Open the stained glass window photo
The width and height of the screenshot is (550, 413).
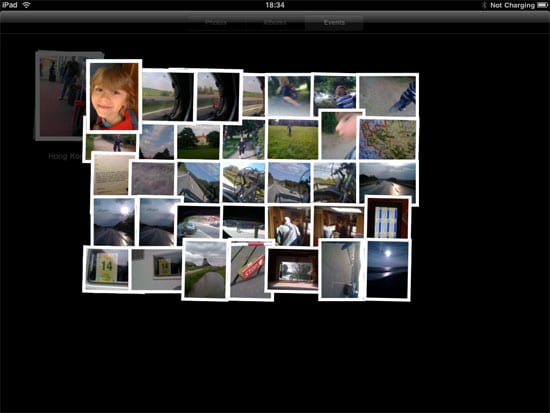(x=388, y=218)
